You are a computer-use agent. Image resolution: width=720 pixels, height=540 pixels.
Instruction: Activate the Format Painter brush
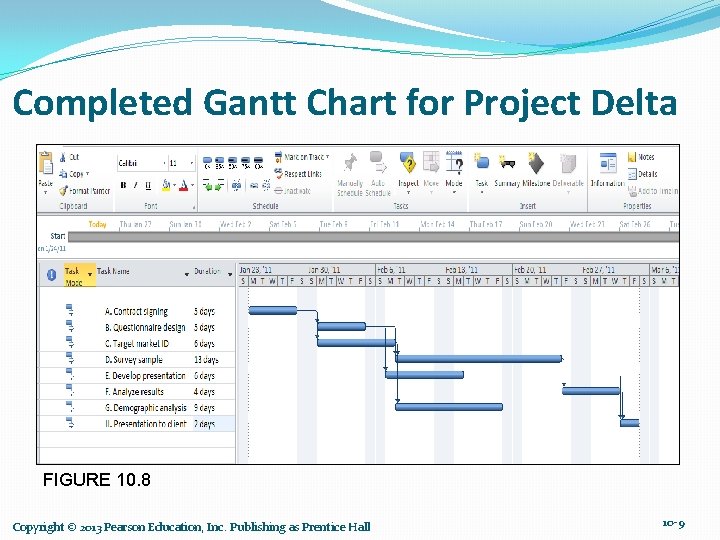[x=63, y=191]
